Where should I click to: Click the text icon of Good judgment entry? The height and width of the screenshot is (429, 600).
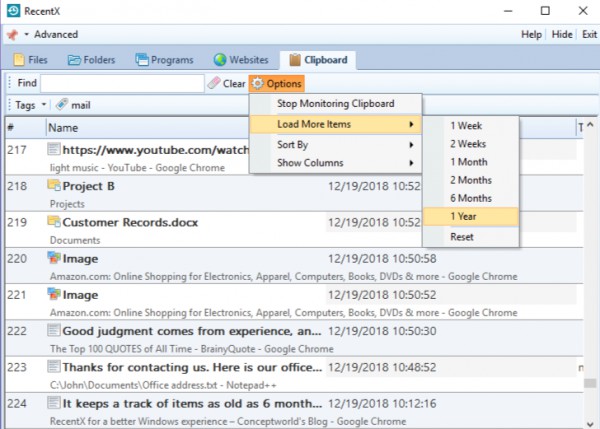[54, 330]
